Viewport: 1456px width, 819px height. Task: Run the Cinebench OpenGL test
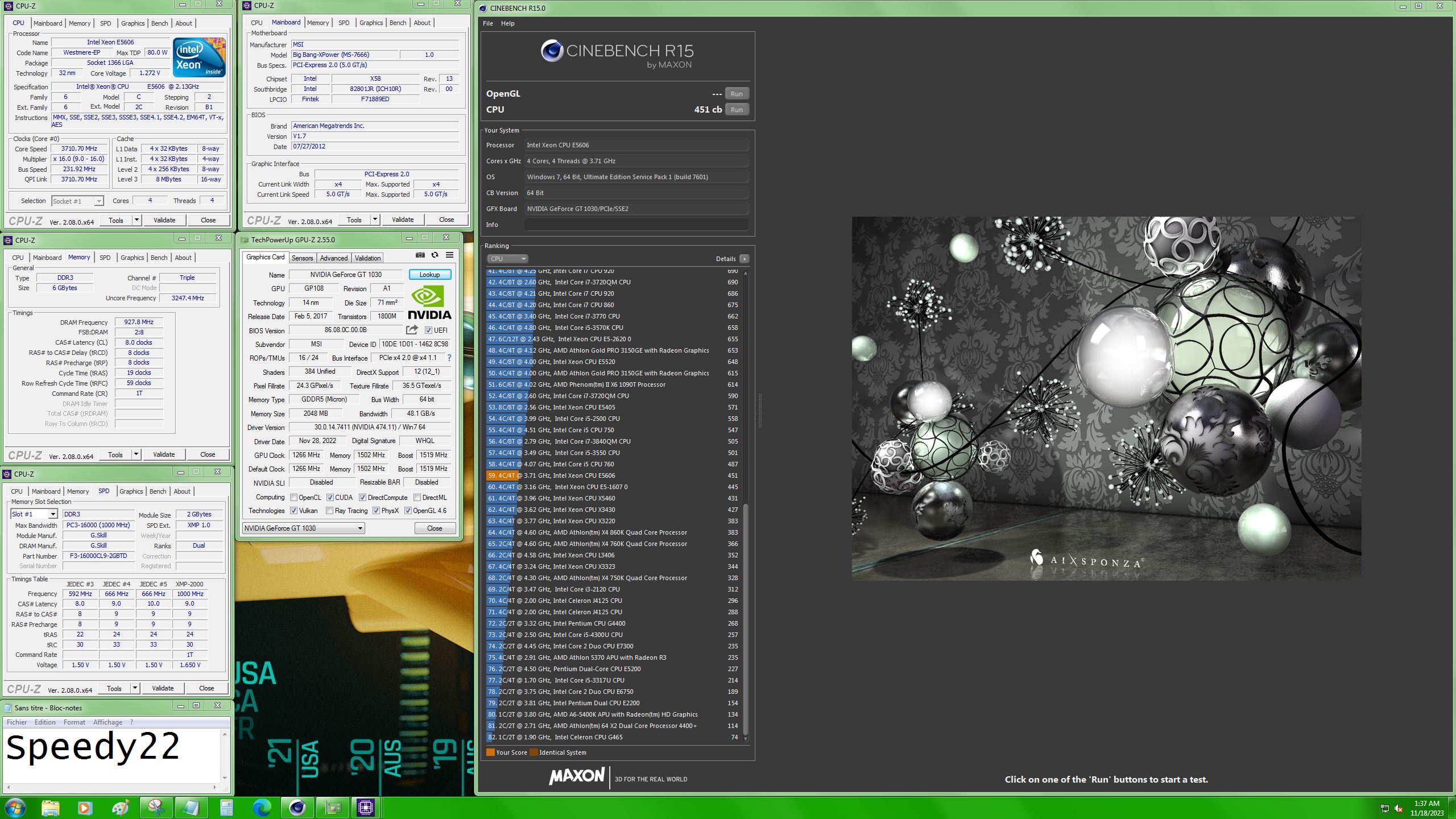pos(737,94)
